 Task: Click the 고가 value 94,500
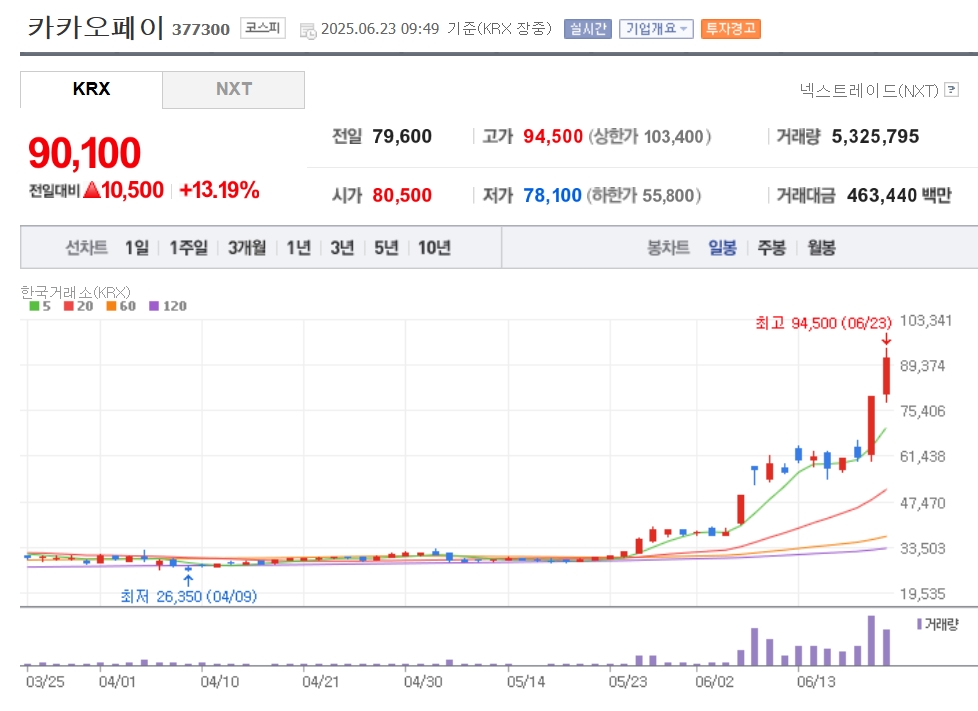point(553,136)
